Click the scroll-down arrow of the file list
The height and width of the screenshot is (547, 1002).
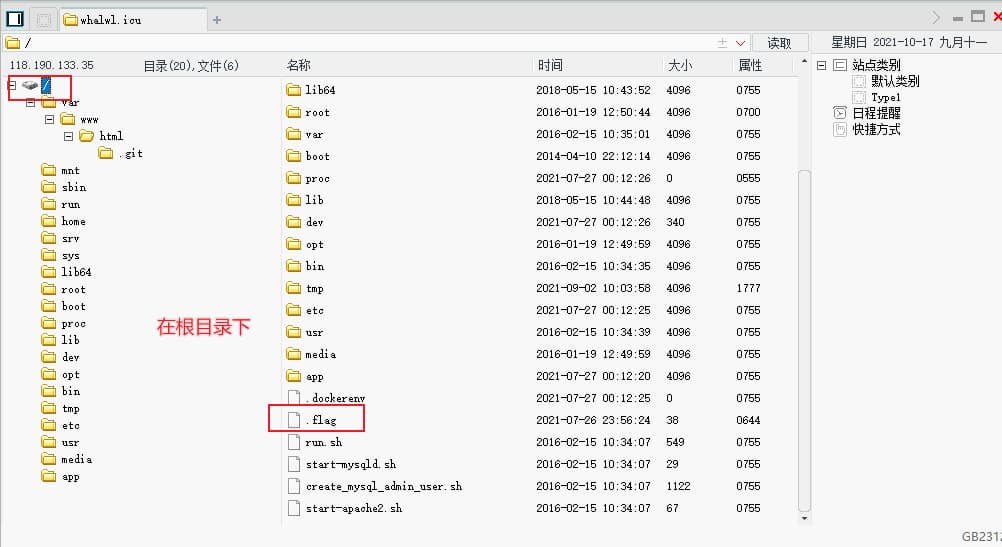[805, 518]
